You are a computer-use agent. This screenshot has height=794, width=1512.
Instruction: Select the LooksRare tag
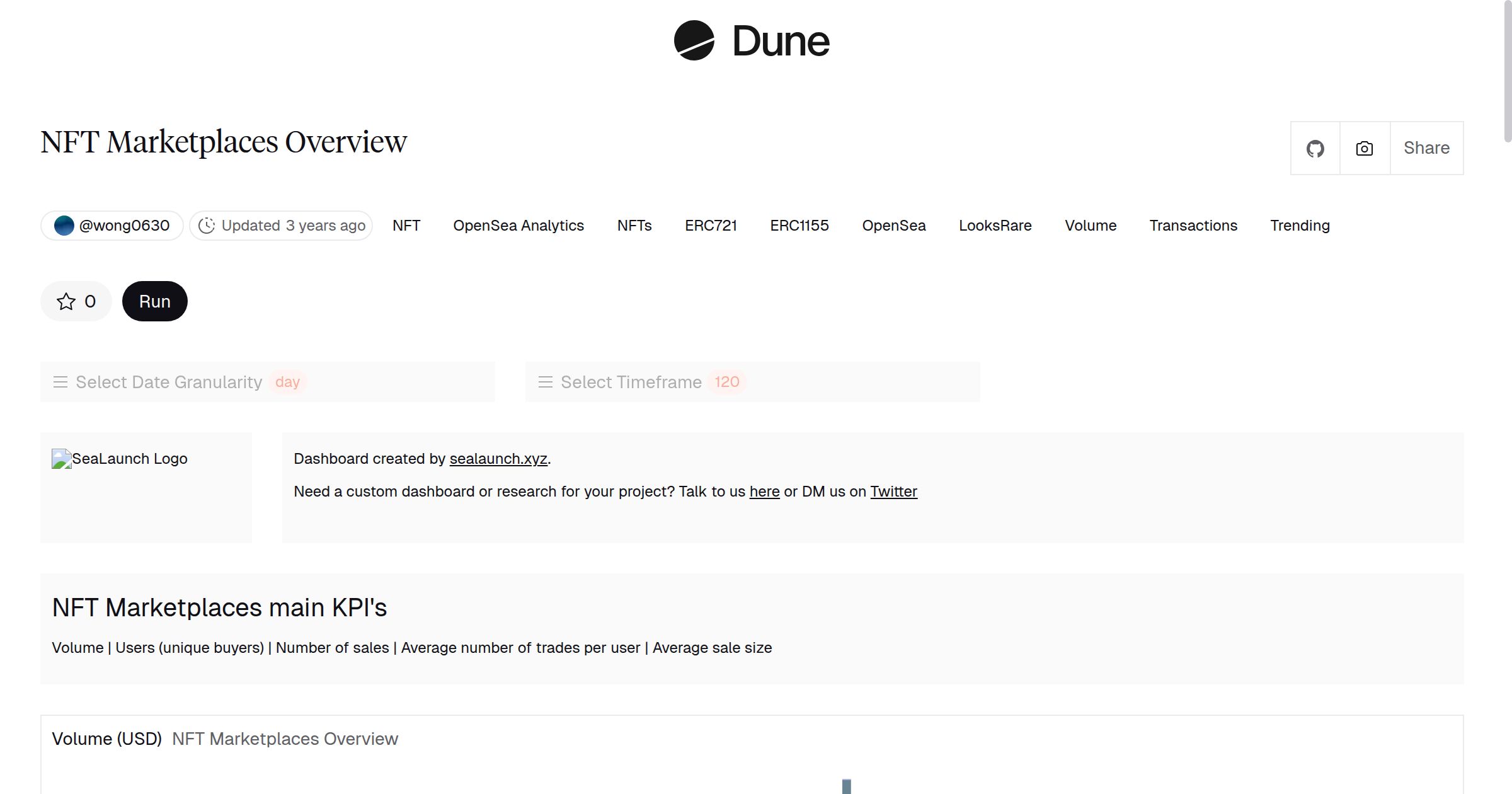tap(995, 226)
